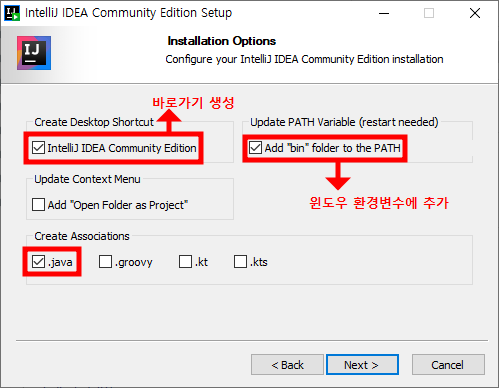Uncheck IntelliJ IDEA Community Edition desktop shortcut
This screenshot has width=499, height=388.
pyautogui.click(x=38, y=148)
